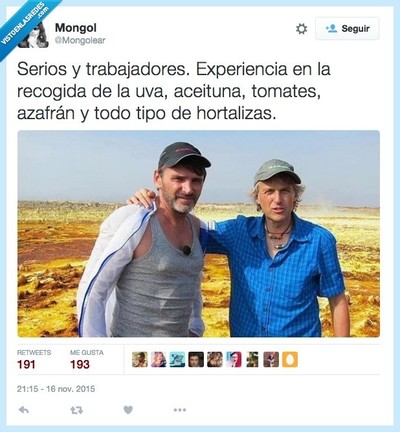
Task: Open third liker avatar with blue image
Action: (177, 360)
